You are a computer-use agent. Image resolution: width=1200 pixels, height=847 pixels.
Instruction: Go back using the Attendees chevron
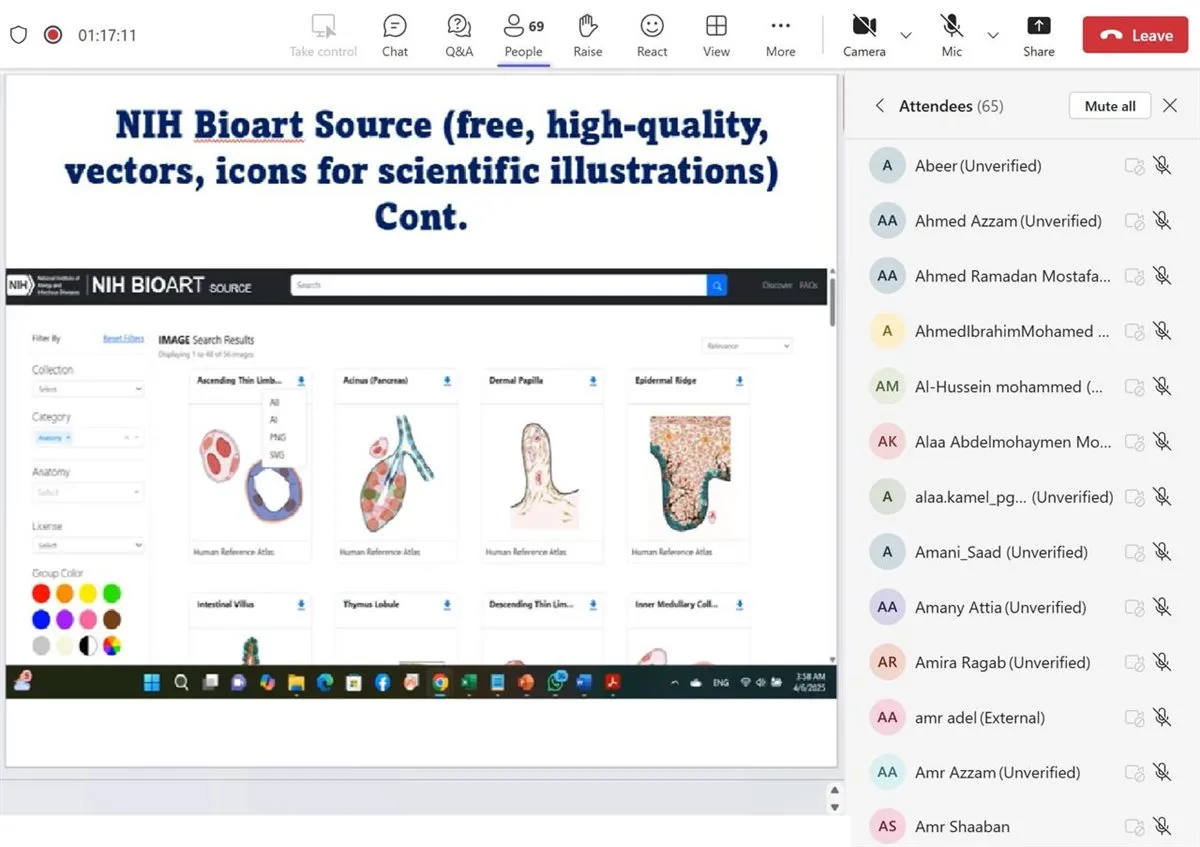click(880, 106)
